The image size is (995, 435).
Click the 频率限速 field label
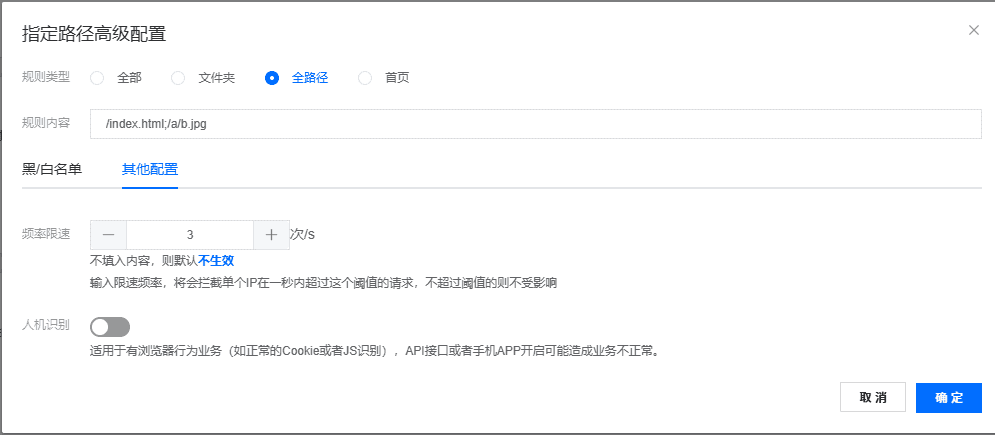coord(46,234)
